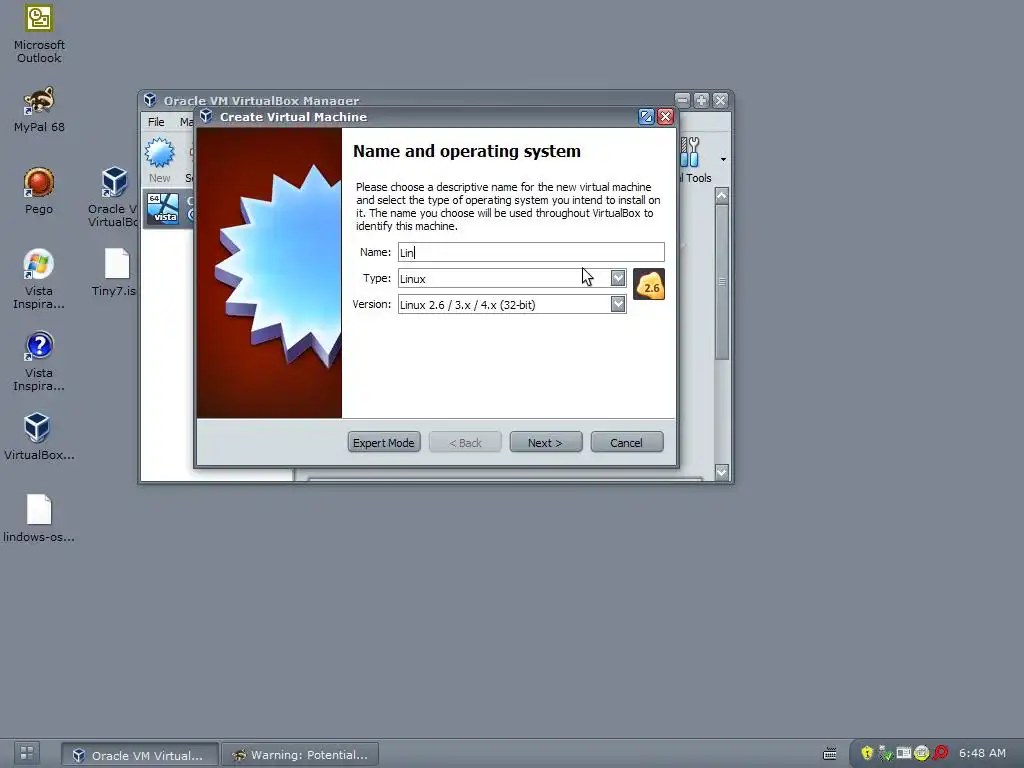Open the Machine menu in VirtualBox Manager

click(186, 122)
